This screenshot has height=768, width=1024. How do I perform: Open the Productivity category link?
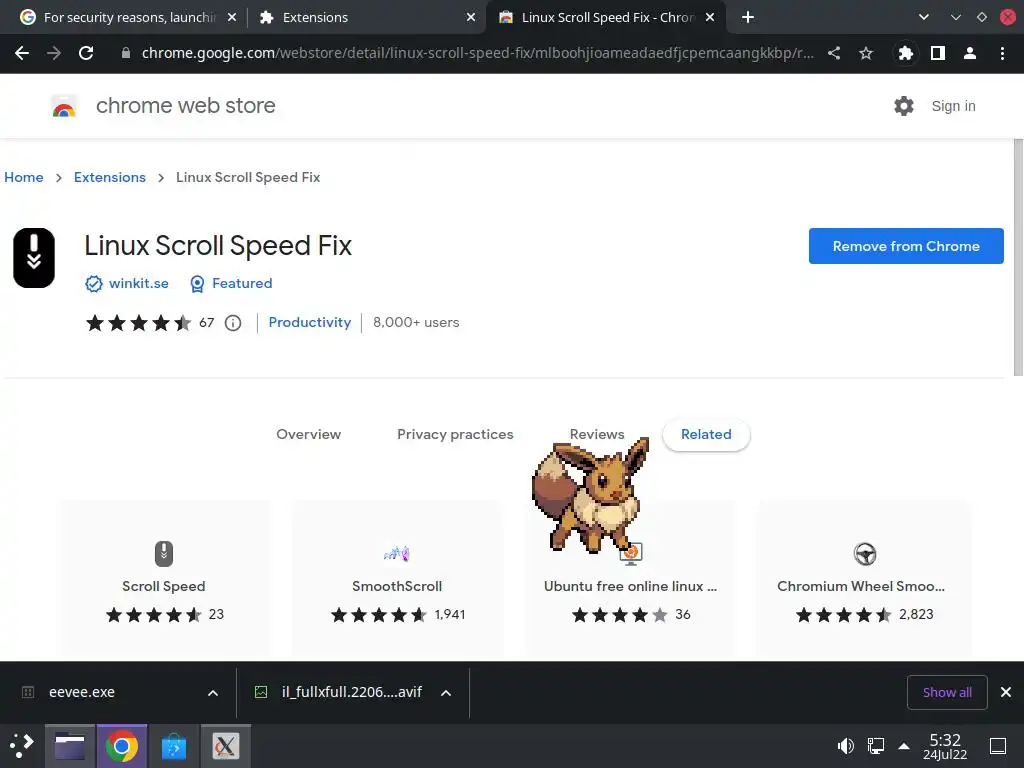tap(310, 323)
